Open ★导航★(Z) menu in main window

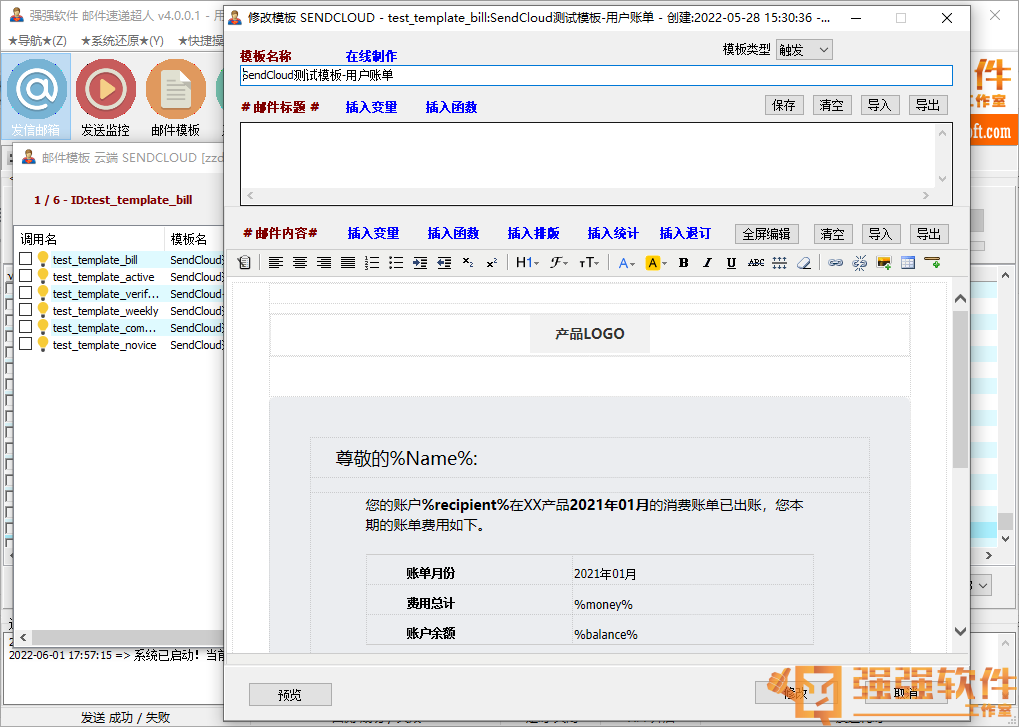pos(37,41)
